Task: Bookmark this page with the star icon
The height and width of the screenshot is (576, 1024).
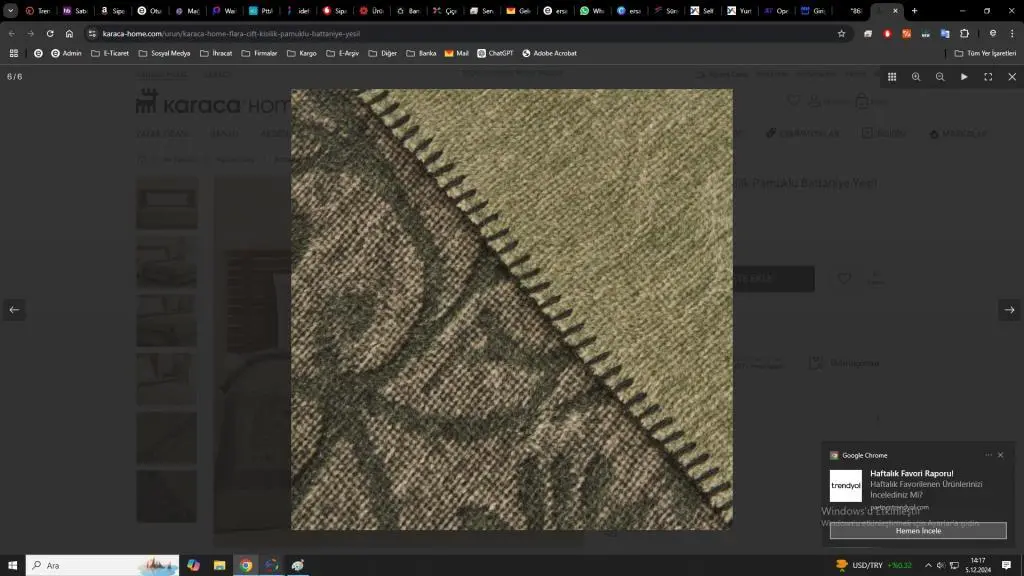Action: [x=841, y=33]
